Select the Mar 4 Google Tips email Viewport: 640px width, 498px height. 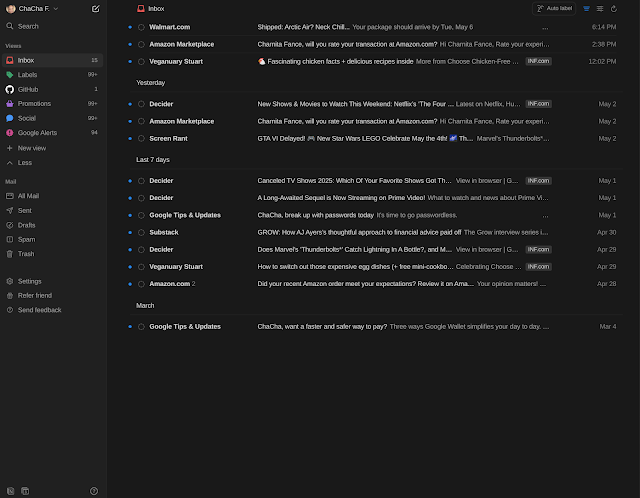pos(141,327)
